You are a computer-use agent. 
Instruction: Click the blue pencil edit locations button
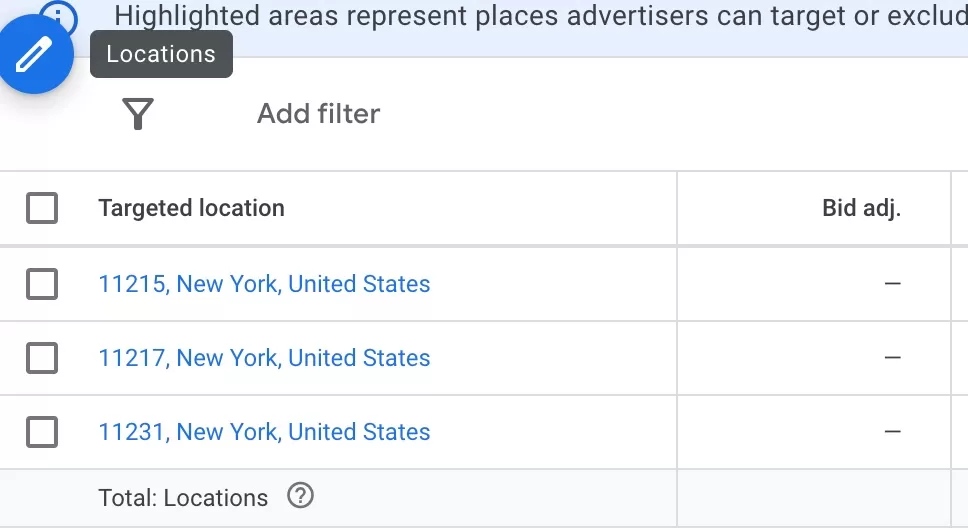pos(35,55)
